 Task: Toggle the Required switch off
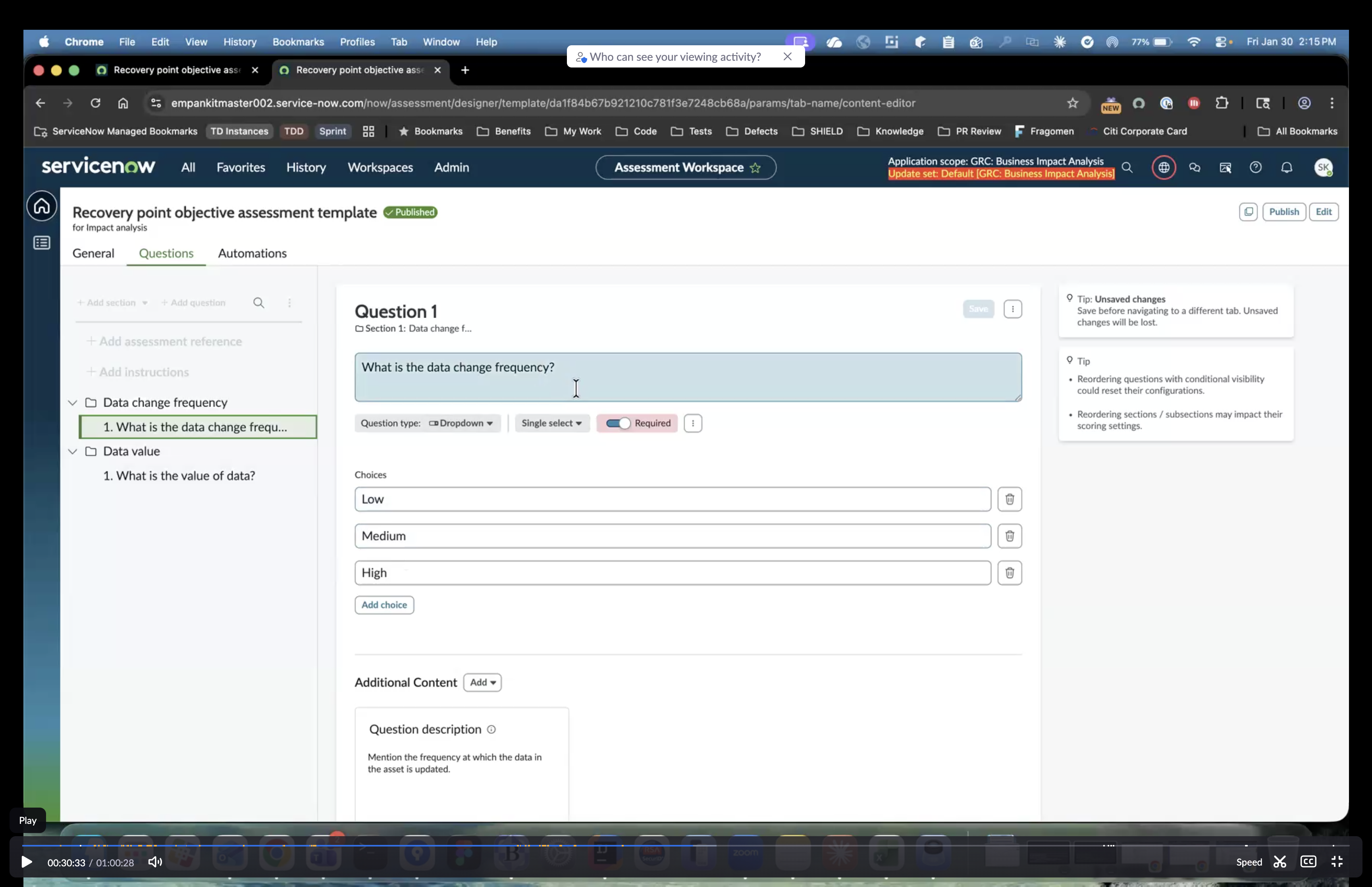point(619,423)
